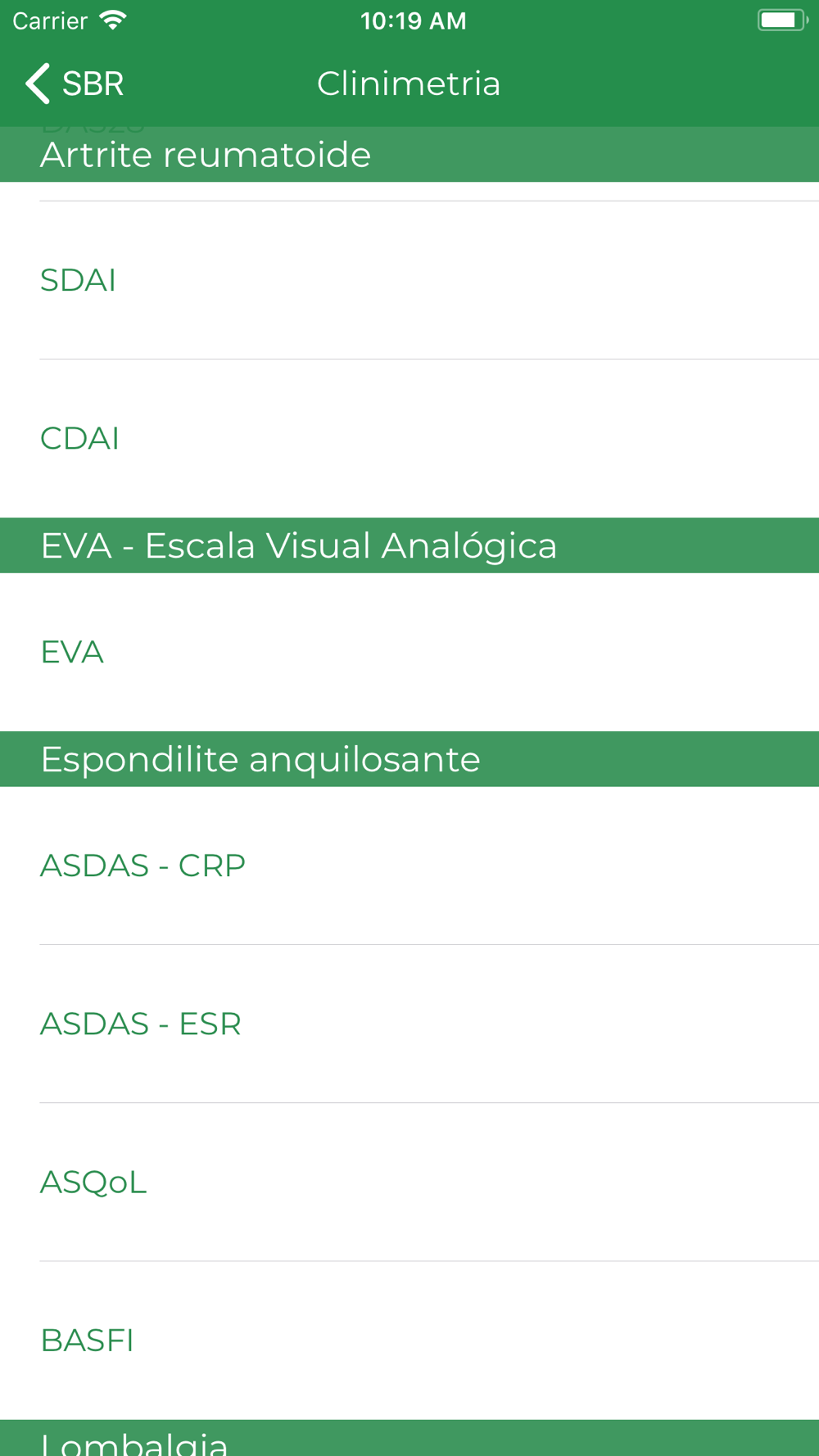Viewport: 819px width, 1456px height.
Task: Tap the Carrier label in status bar
Action: click(x=50, y=20)
